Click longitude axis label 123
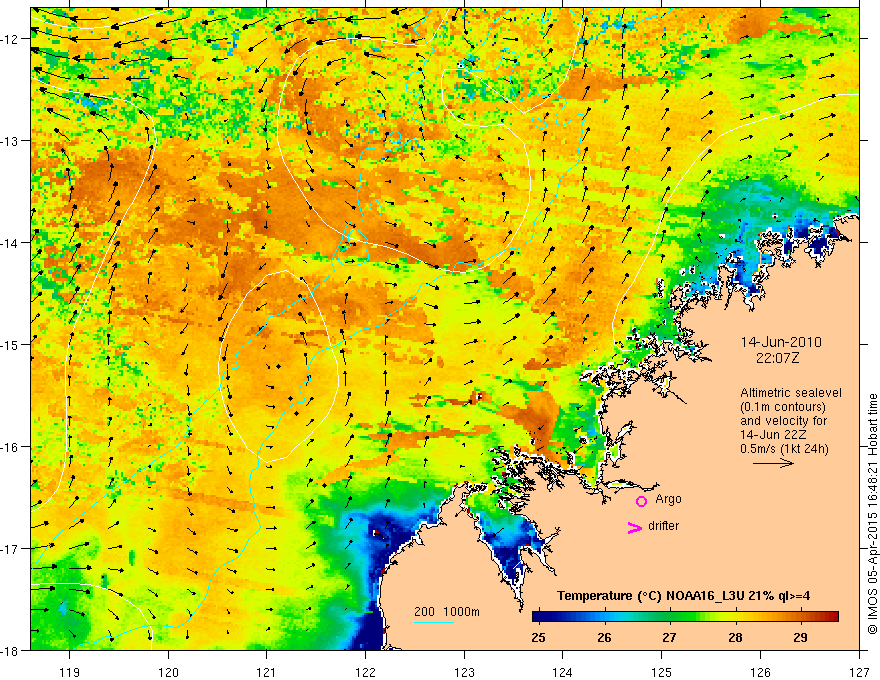 point(464,673)
